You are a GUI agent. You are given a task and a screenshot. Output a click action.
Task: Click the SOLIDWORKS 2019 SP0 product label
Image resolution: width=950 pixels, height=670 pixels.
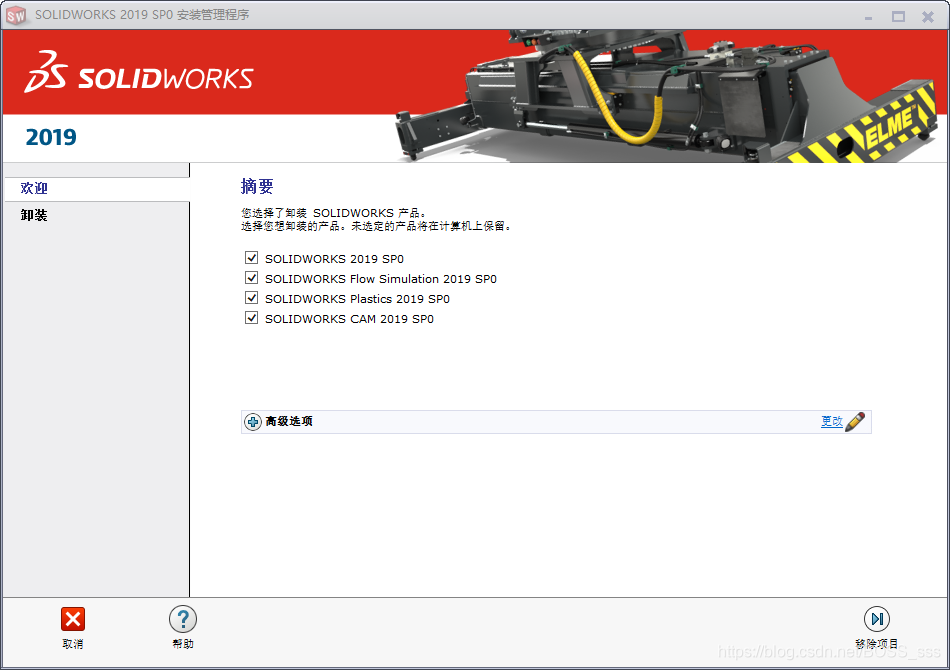(x=334, y=259)
